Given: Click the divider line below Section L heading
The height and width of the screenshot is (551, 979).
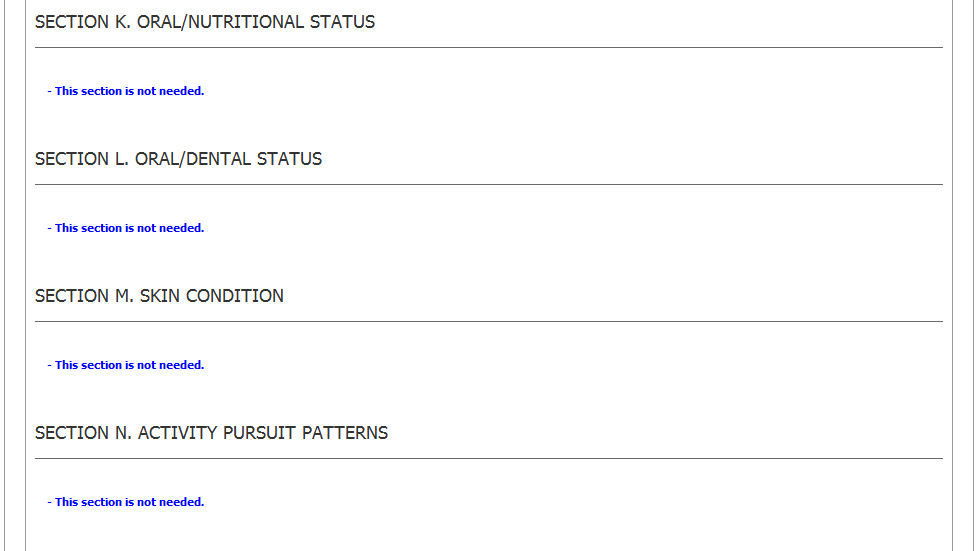Looking at the screenshot, I should (488, 184).
